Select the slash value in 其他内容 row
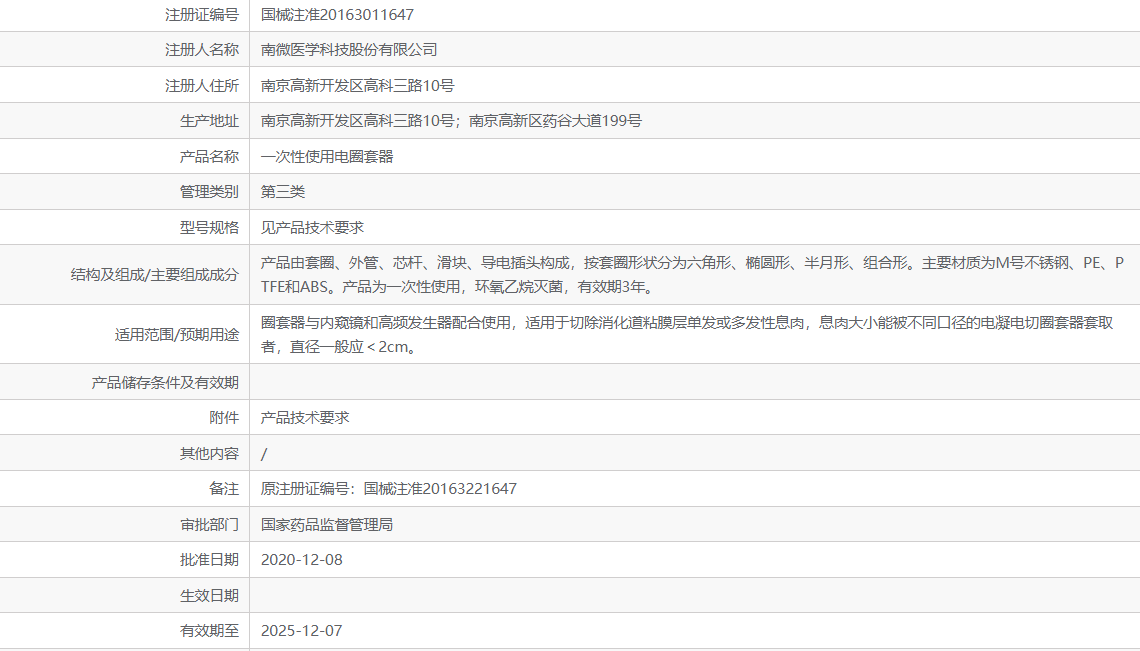Screen dimensions: 1140x651 point(264,454)
